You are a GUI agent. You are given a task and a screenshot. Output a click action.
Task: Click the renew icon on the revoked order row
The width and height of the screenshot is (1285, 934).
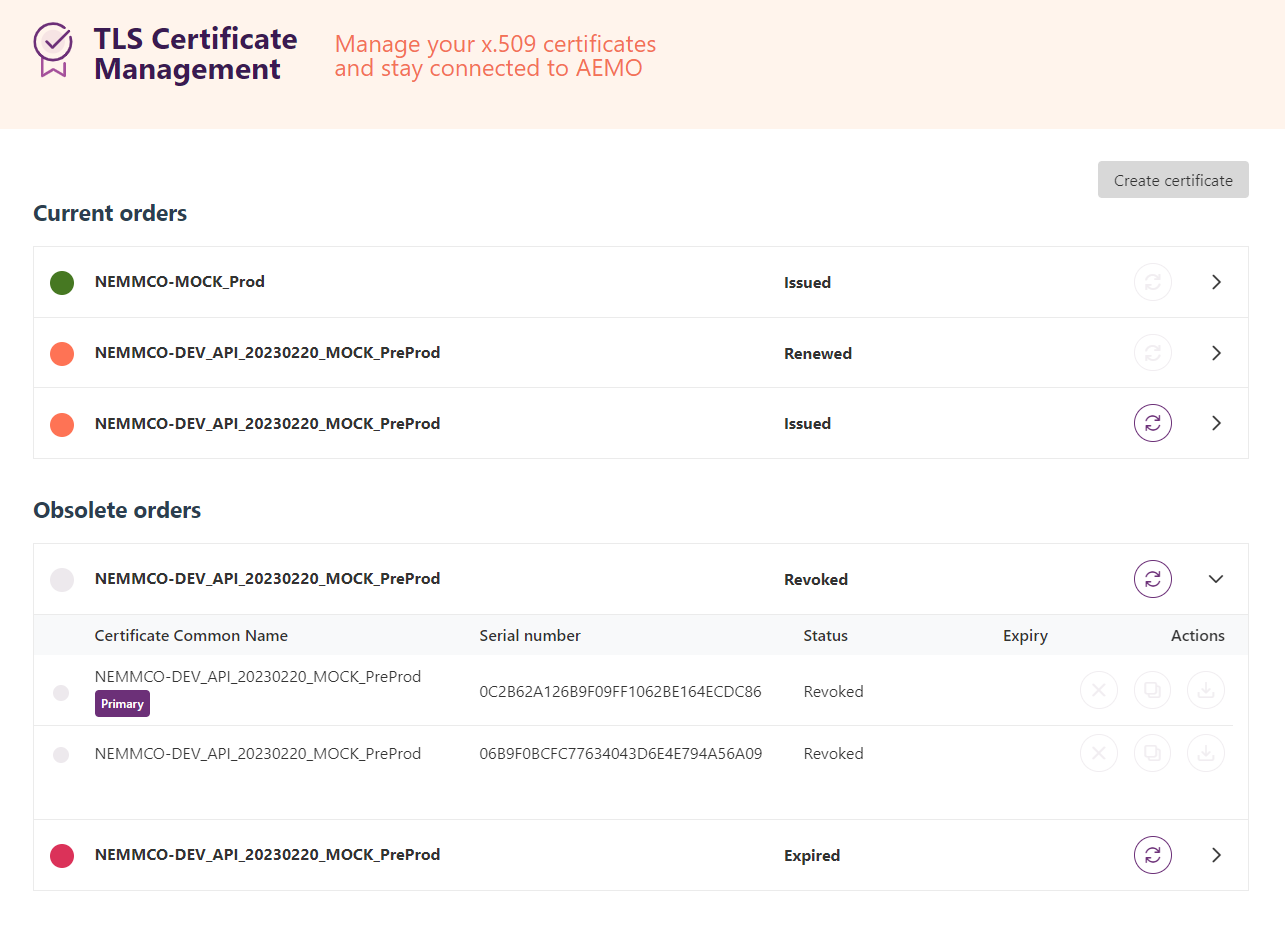point(1152,578)
